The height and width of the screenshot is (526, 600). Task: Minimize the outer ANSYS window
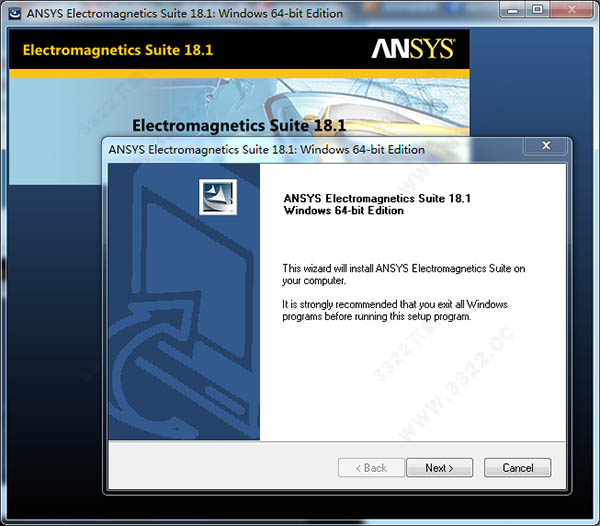point(513,10)
